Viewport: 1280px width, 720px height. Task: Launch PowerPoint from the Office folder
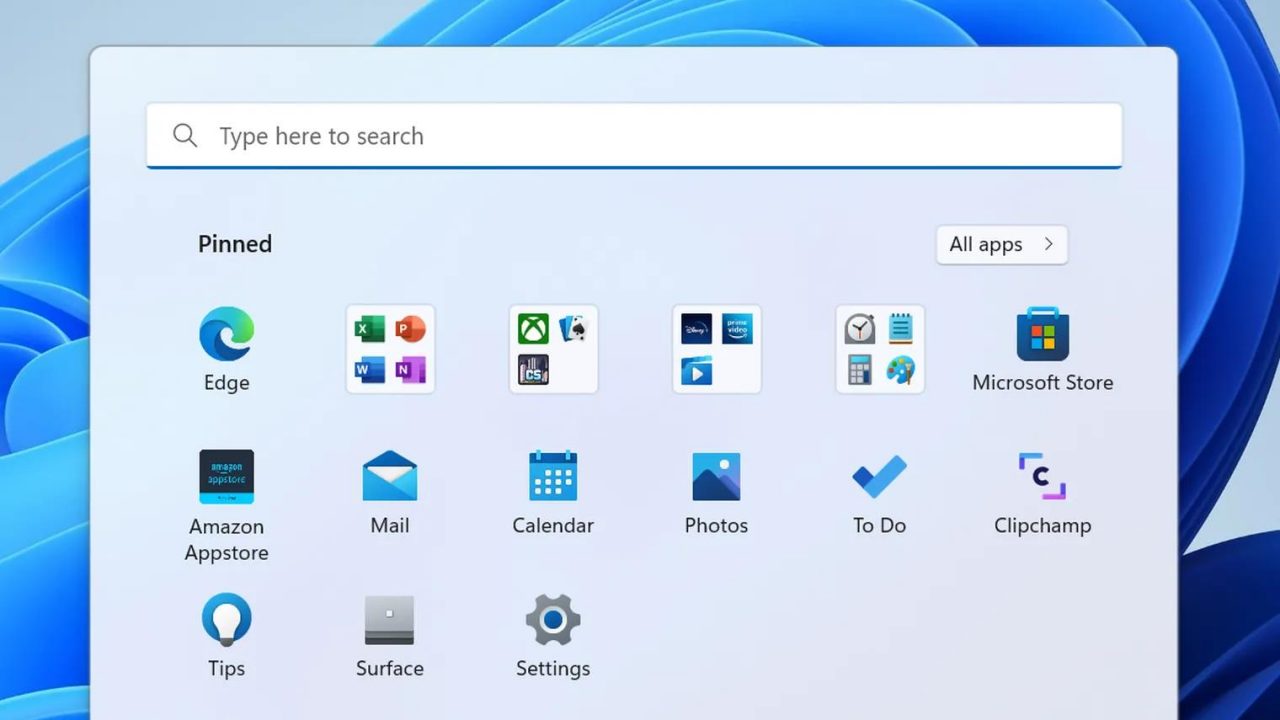(411, 328)
